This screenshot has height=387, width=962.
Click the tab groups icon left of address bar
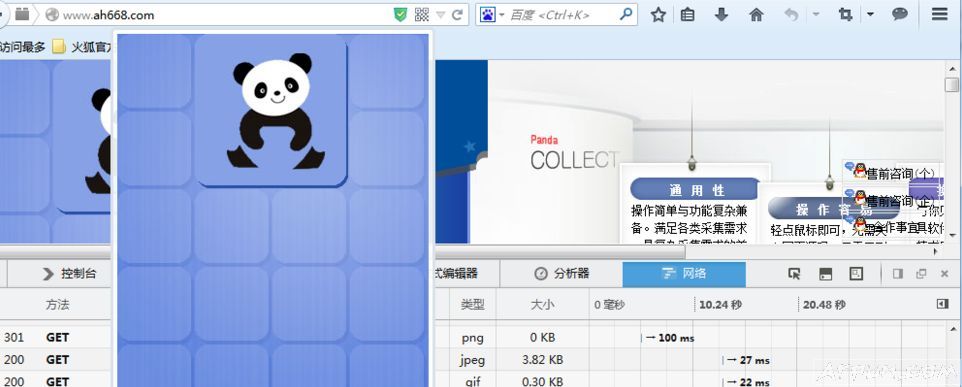pos(22,14)
